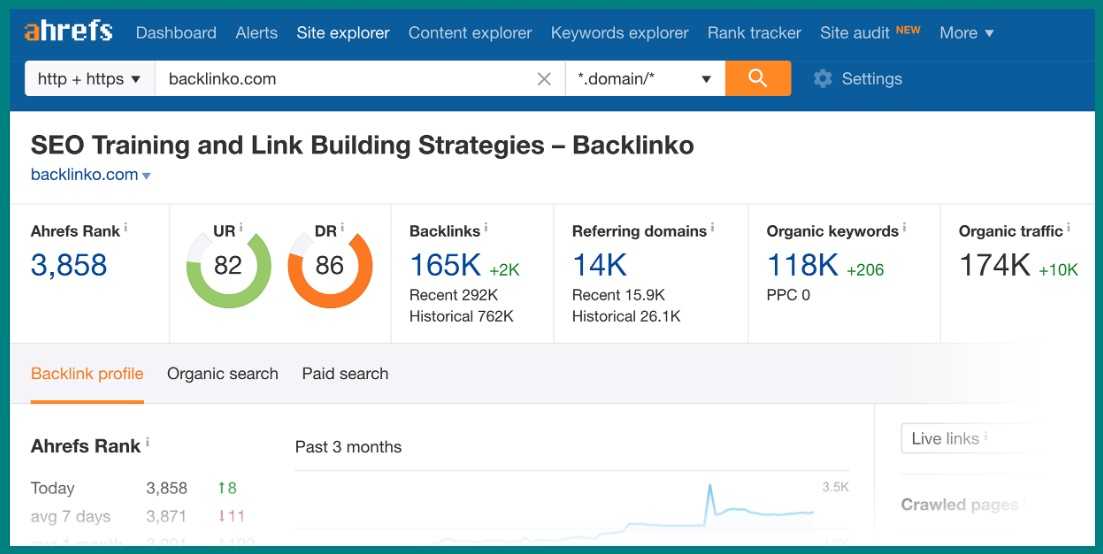Click the ahrefs logo

pyautogui.click(x=68, y=32)
